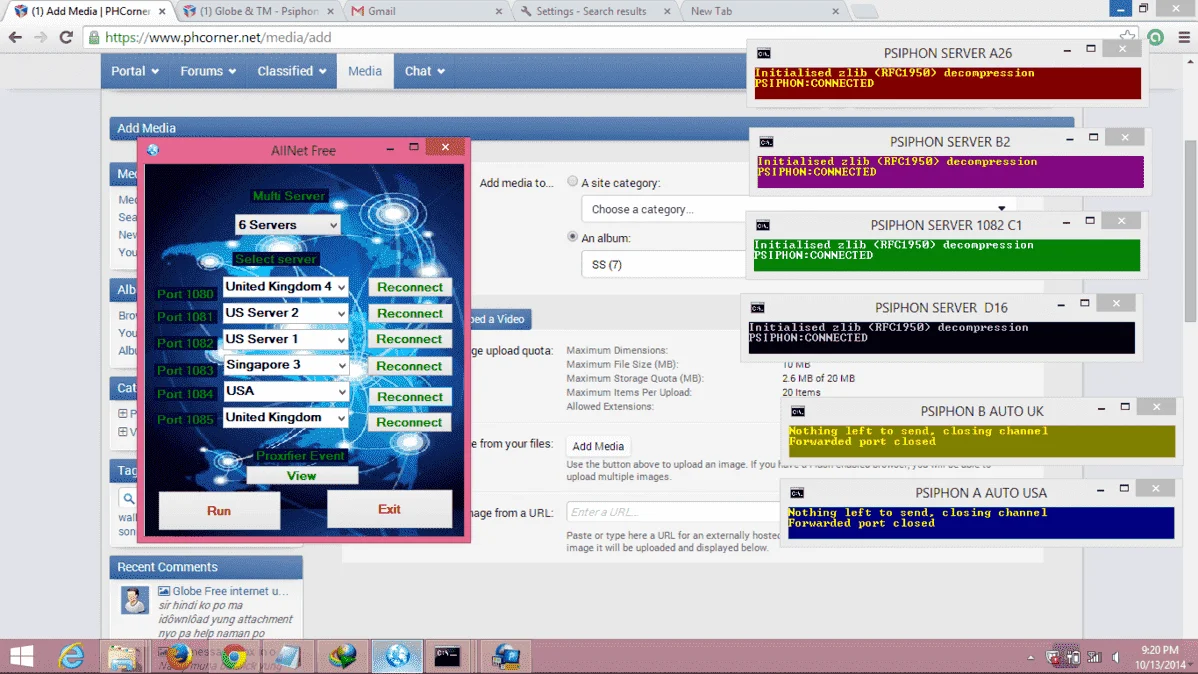Click the Add Media upload button

click(598, 446)
